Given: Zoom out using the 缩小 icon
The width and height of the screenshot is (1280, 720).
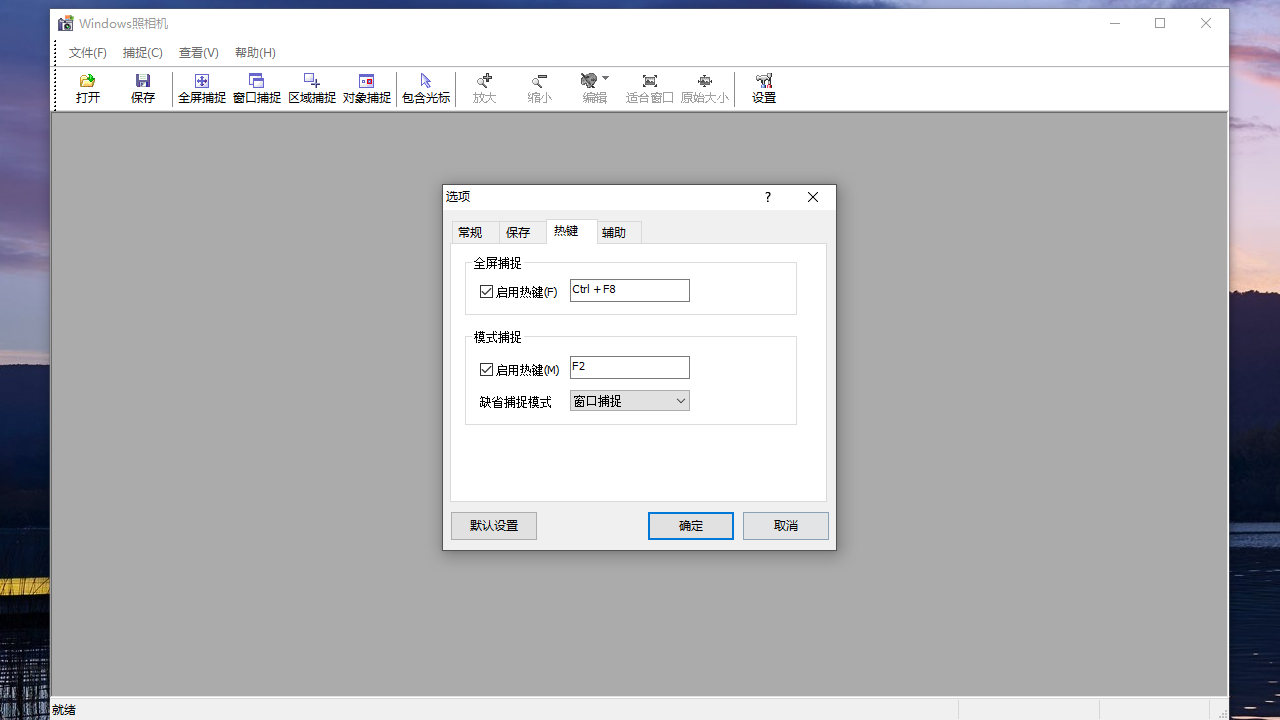Looking at the screenshot, I should point(539,88).
